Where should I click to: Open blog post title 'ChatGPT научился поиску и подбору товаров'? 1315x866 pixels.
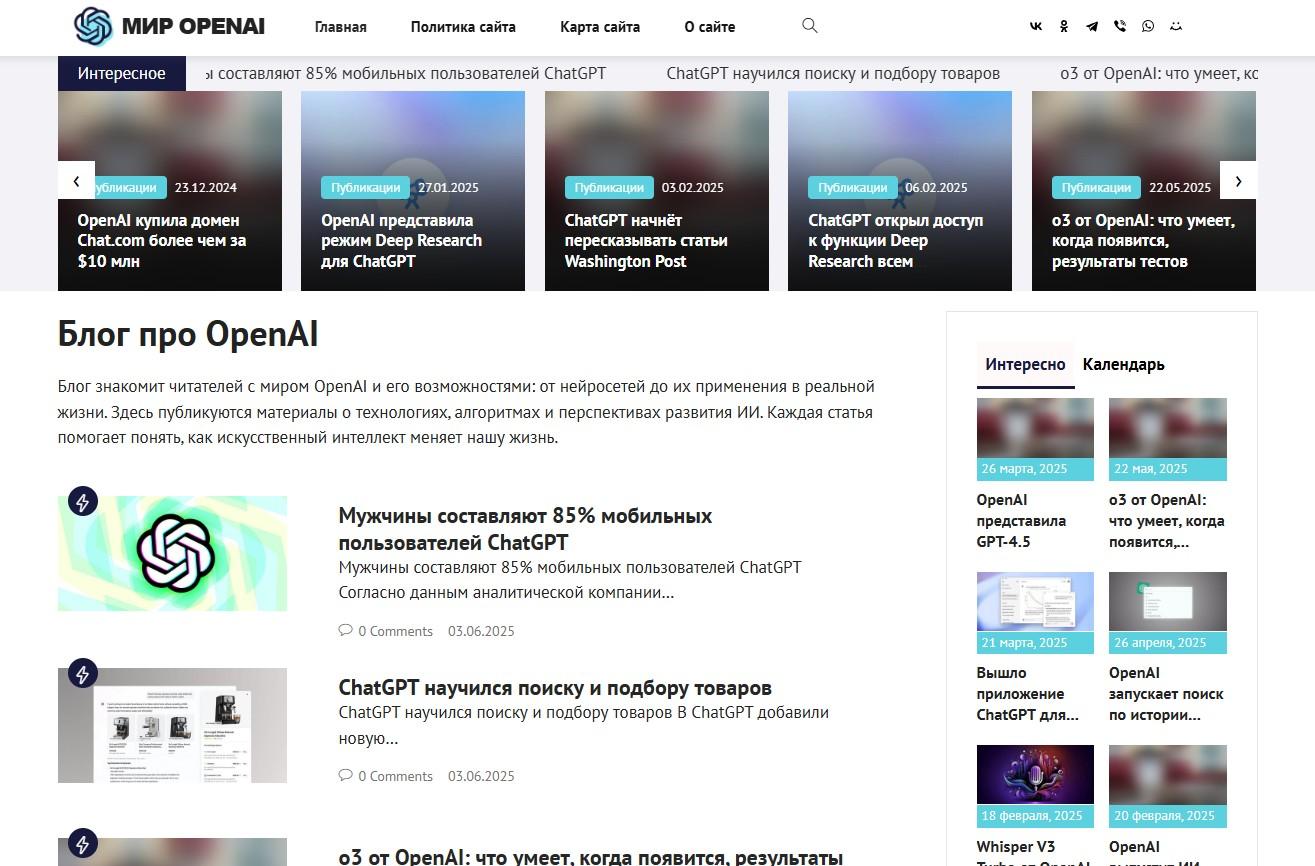pos(555,688)
